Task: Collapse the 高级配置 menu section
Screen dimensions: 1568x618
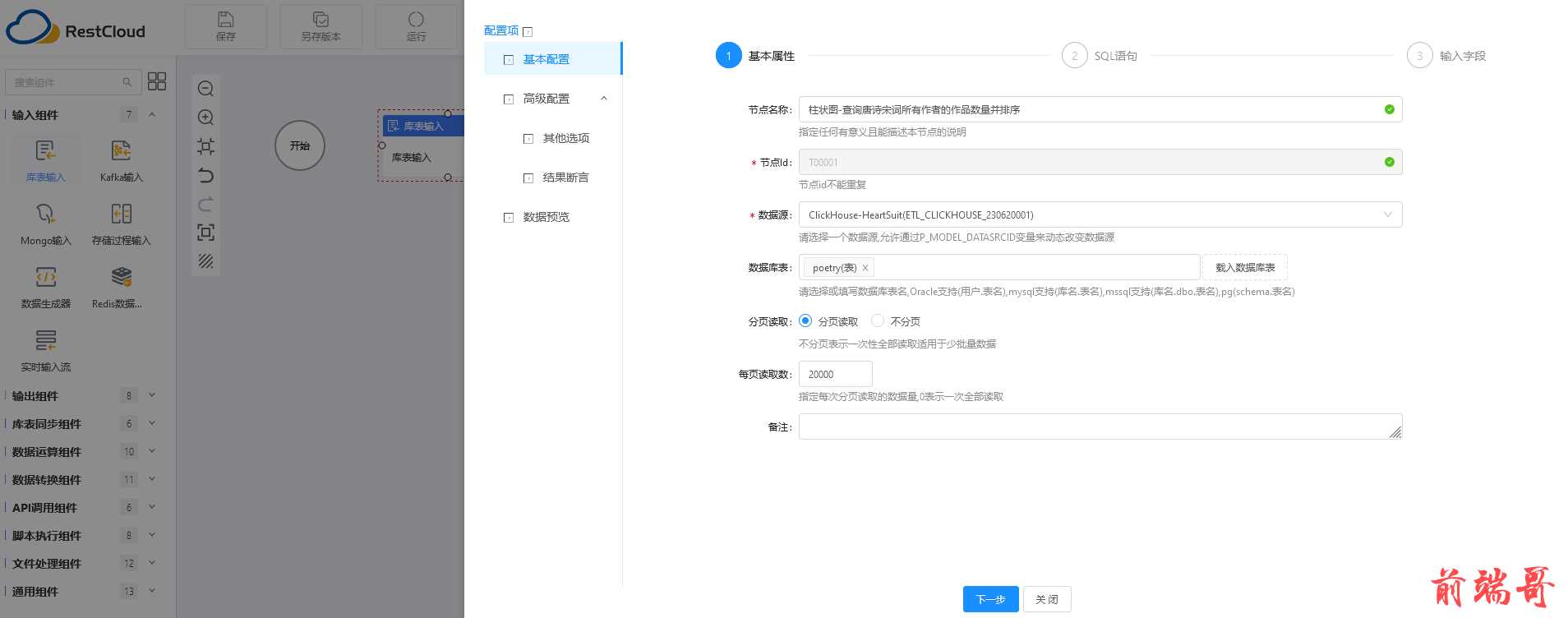Action: (604, 99)
